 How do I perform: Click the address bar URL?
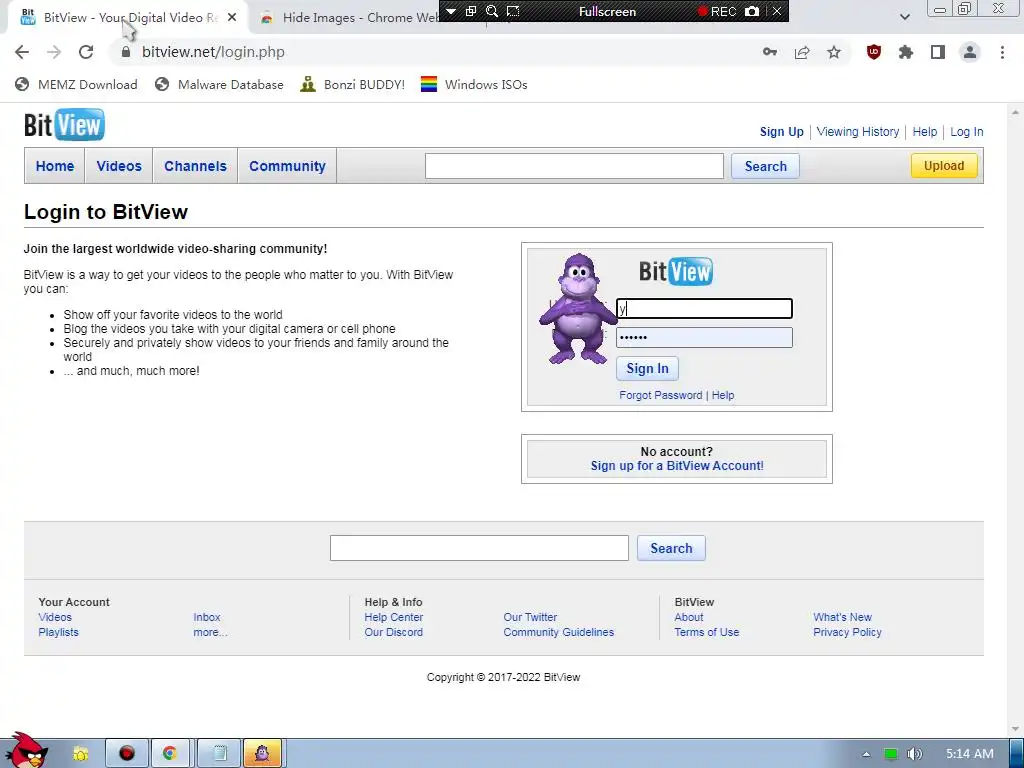pyautogui.click(x=214, y=52)
